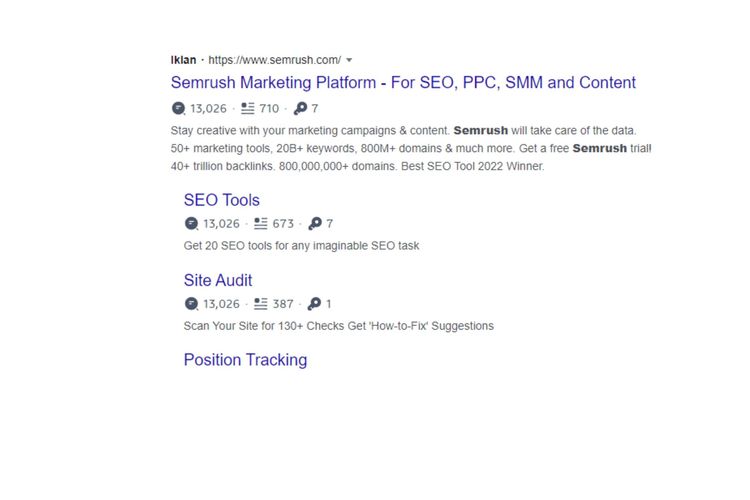Click the round dark icon under the Semrush Marketing Platform title
This screenshot has width=750, height=500.
(x=178, y=109)
